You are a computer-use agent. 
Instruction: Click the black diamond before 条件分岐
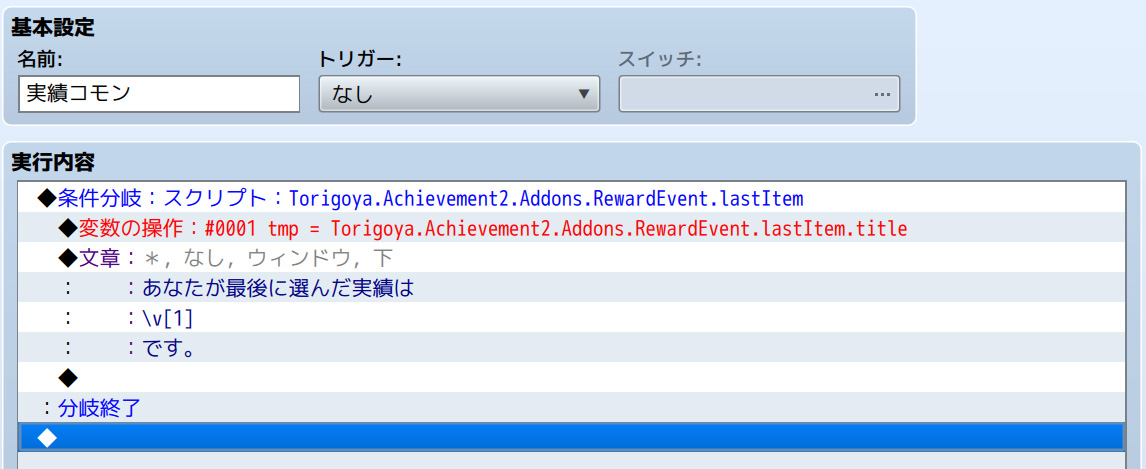46,198
